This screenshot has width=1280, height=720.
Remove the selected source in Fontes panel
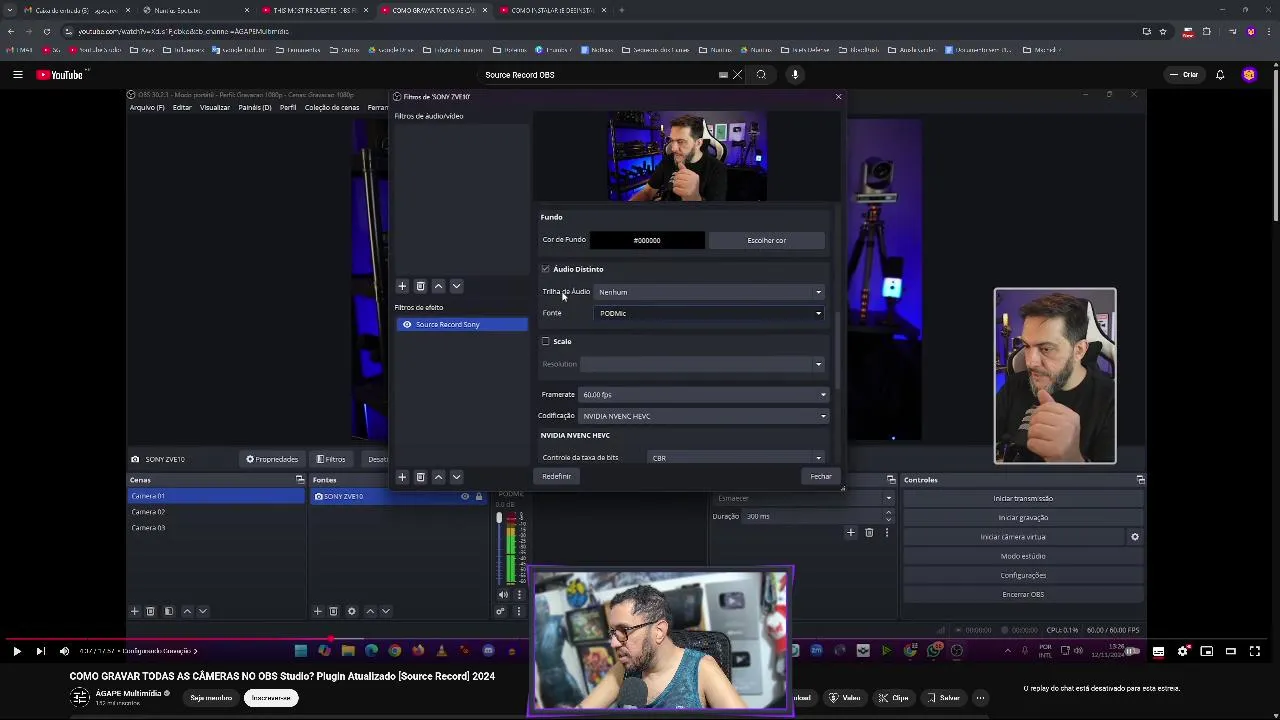pyautogui.click(x=334, y=611)
